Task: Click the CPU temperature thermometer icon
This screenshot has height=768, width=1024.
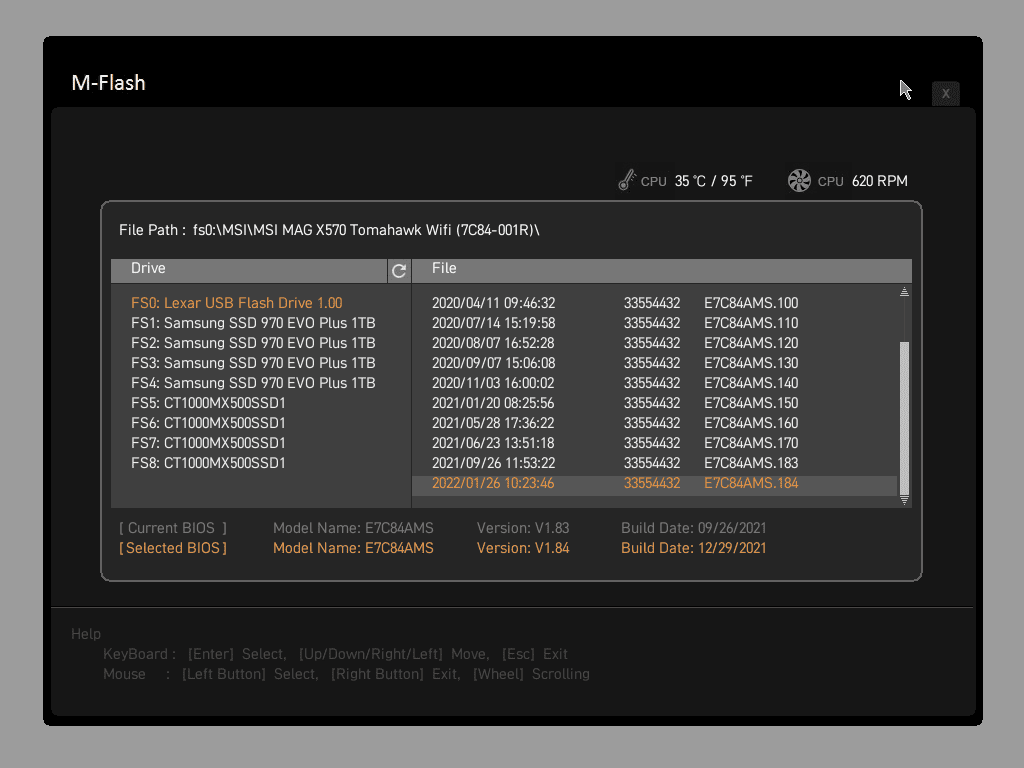Action: click(627, 181)
